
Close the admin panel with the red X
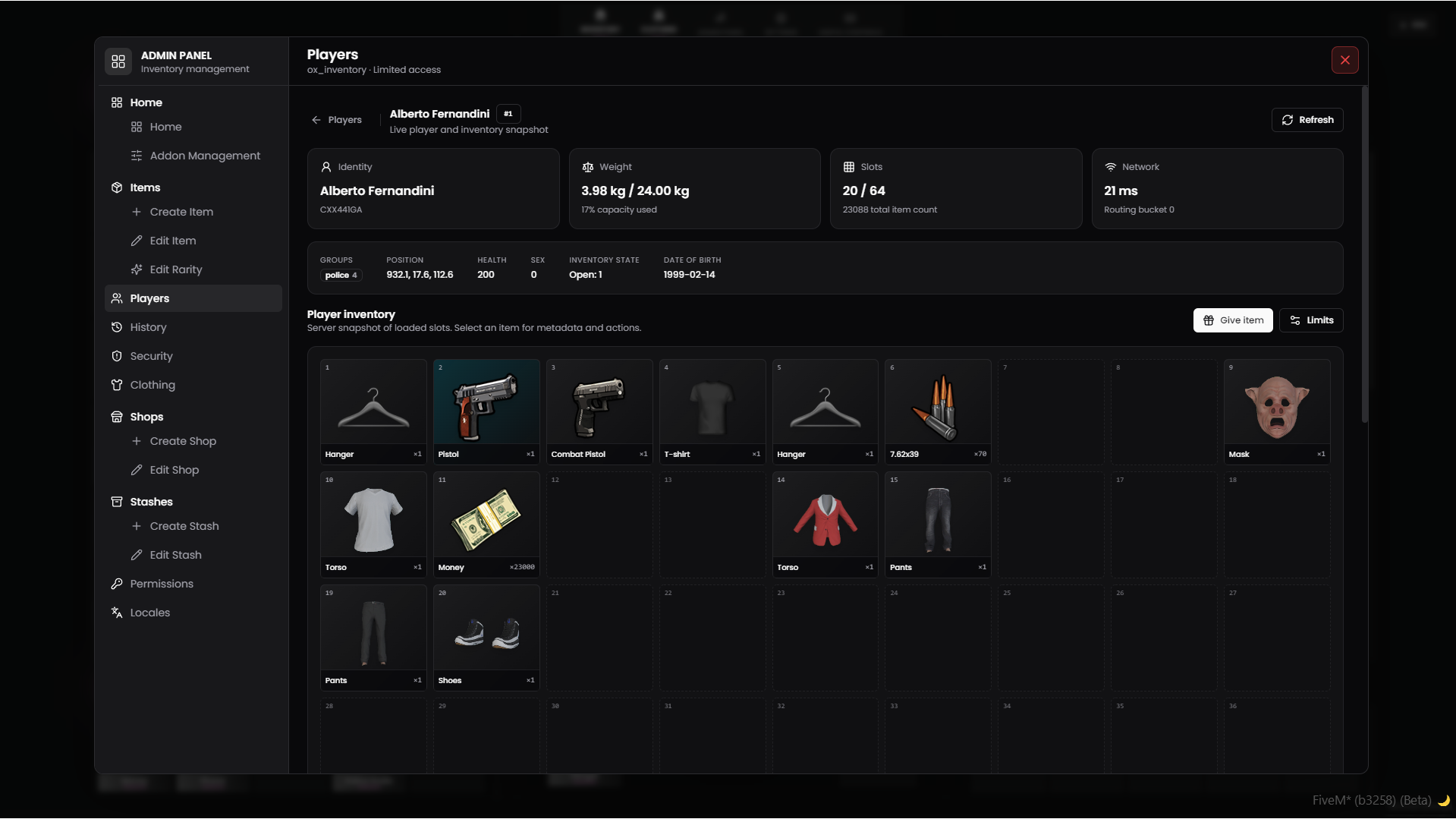coord(1344,60)
